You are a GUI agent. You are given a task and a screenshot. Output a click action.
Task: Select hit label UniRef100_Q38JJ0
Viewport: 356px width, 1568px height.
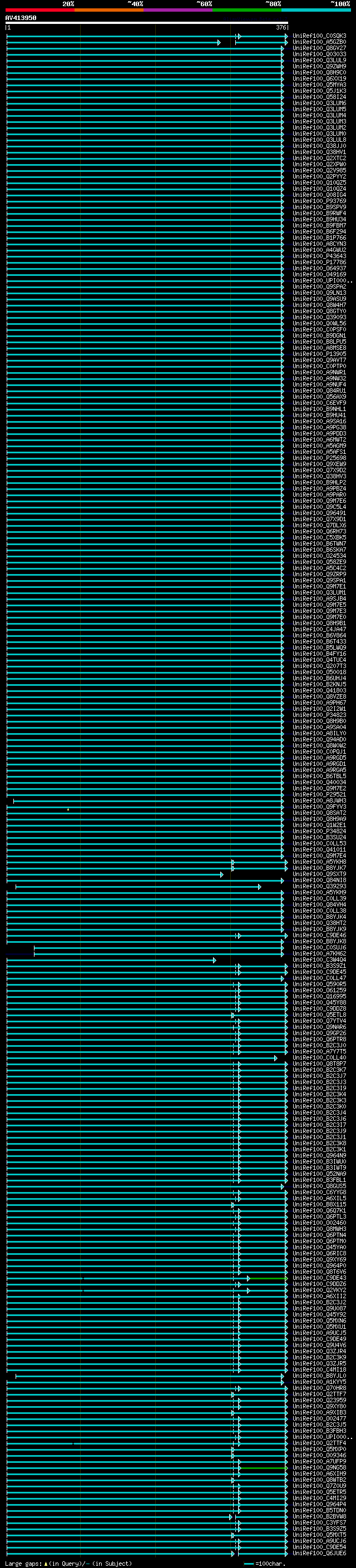point(319,146)
